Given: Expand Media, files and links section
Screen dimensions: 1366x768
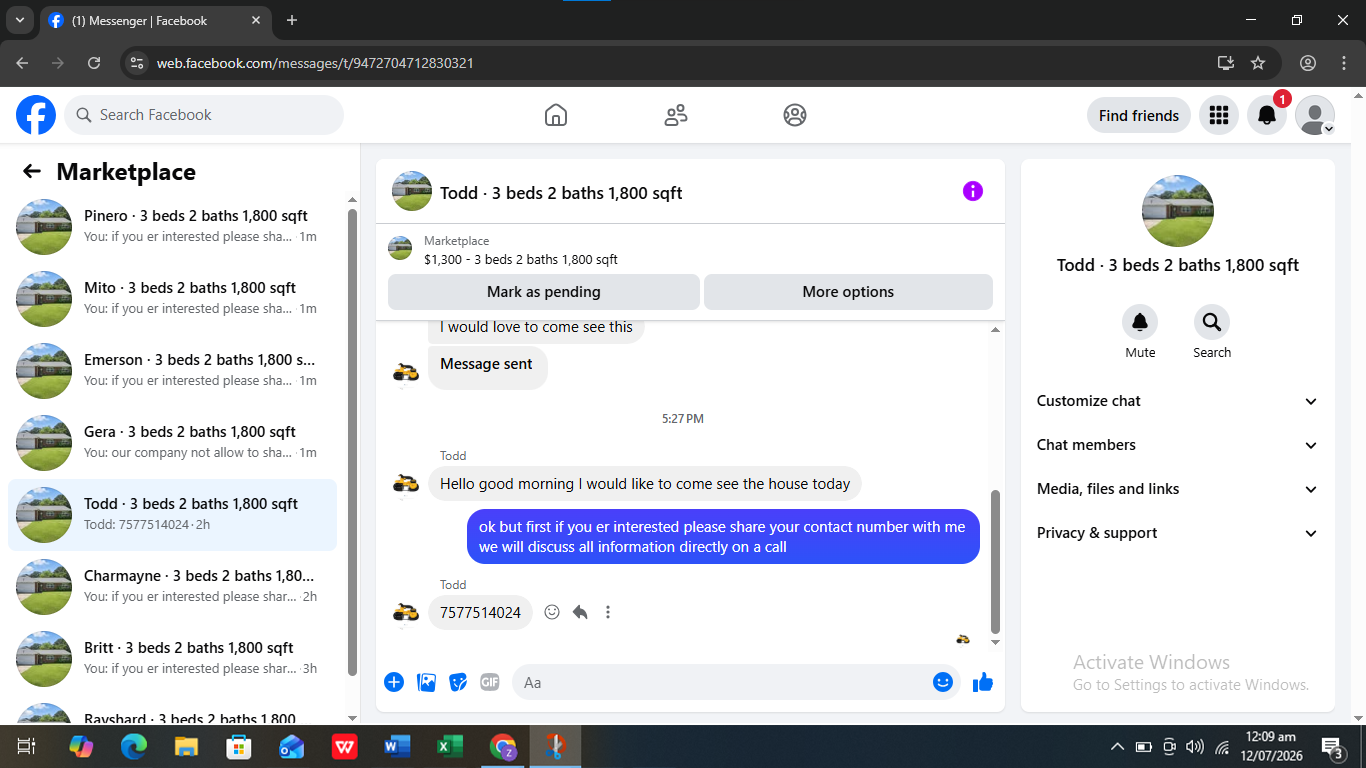Looking at the screenshot, I should pyautogui.click(x=1177, y=489).
